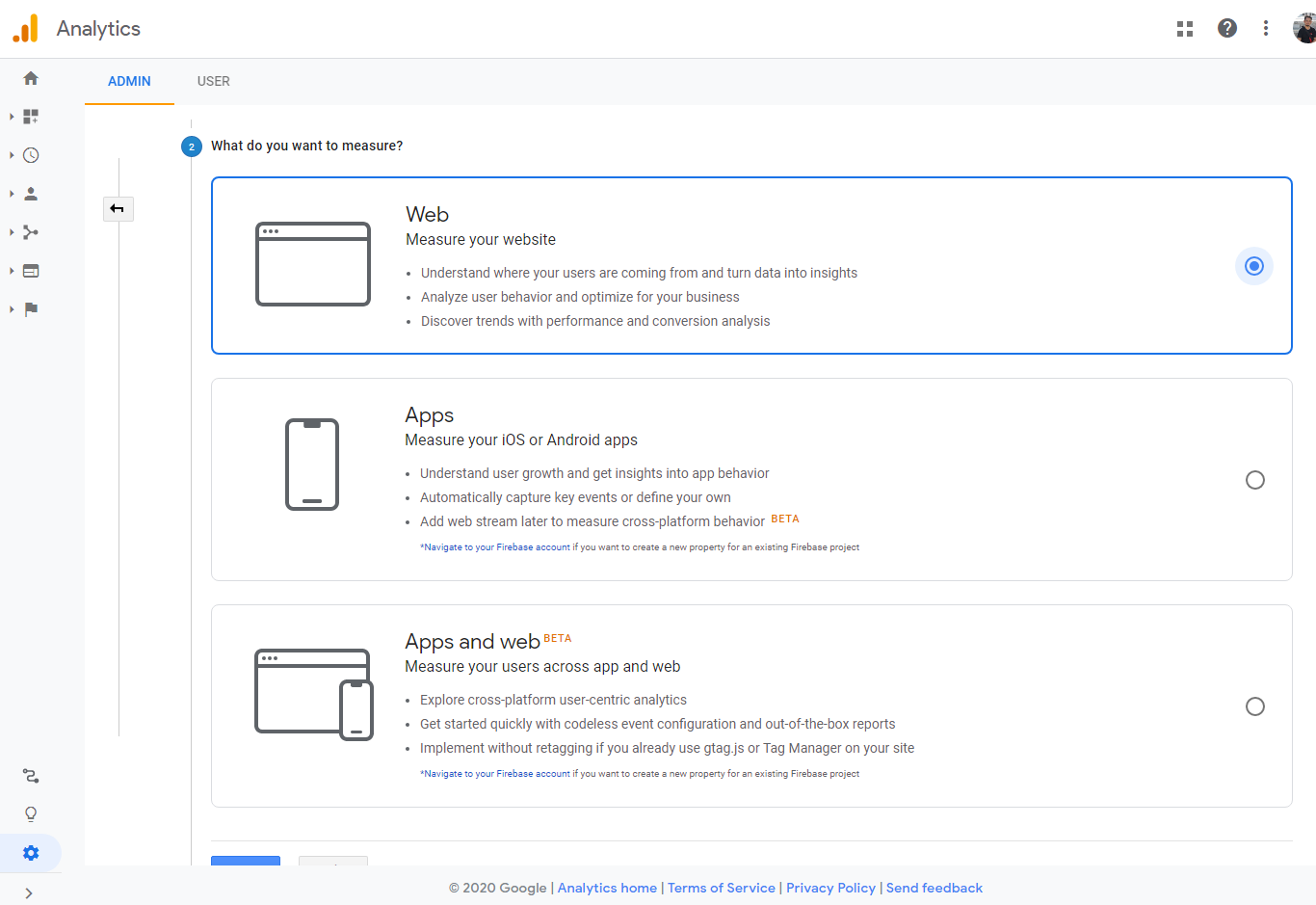Open the Google apps grid icon
This screenshot has height=905, width=1316.
1185,29
